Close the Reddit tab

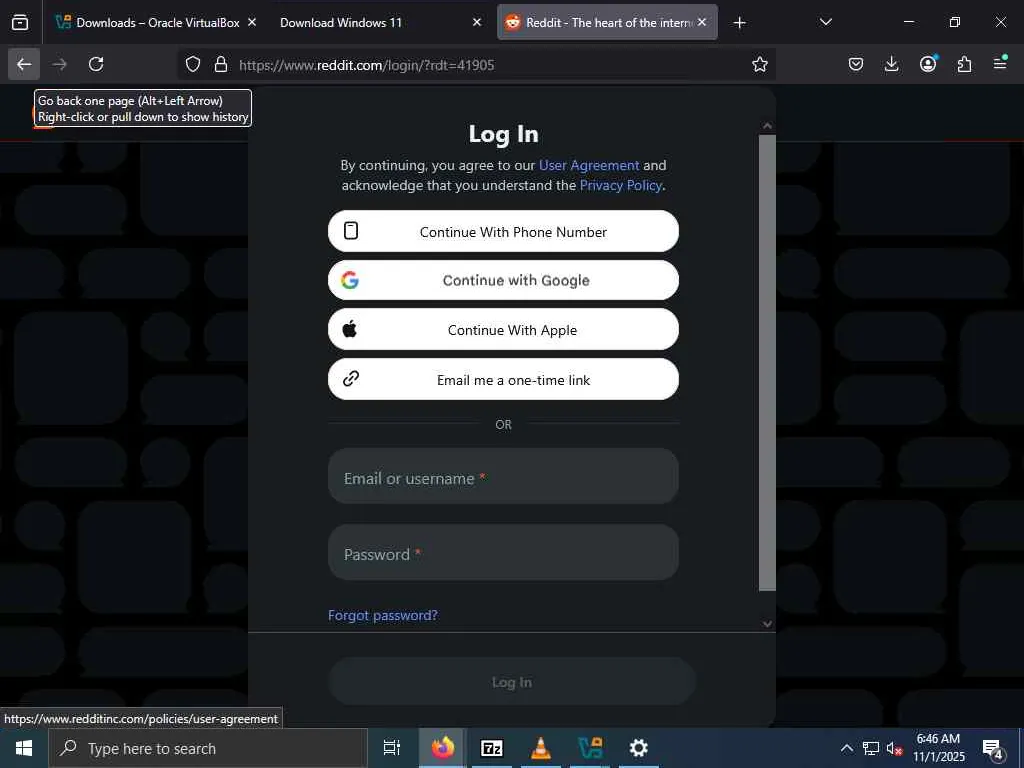pyautogui.click(x=702, y=22)
